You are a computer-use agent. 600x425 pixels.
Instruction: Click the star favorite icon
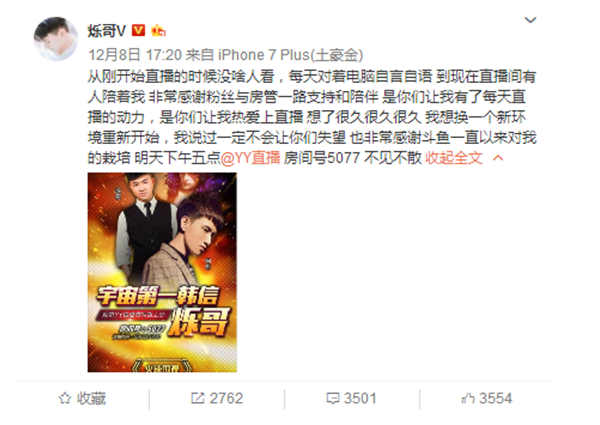pos(65,399)
